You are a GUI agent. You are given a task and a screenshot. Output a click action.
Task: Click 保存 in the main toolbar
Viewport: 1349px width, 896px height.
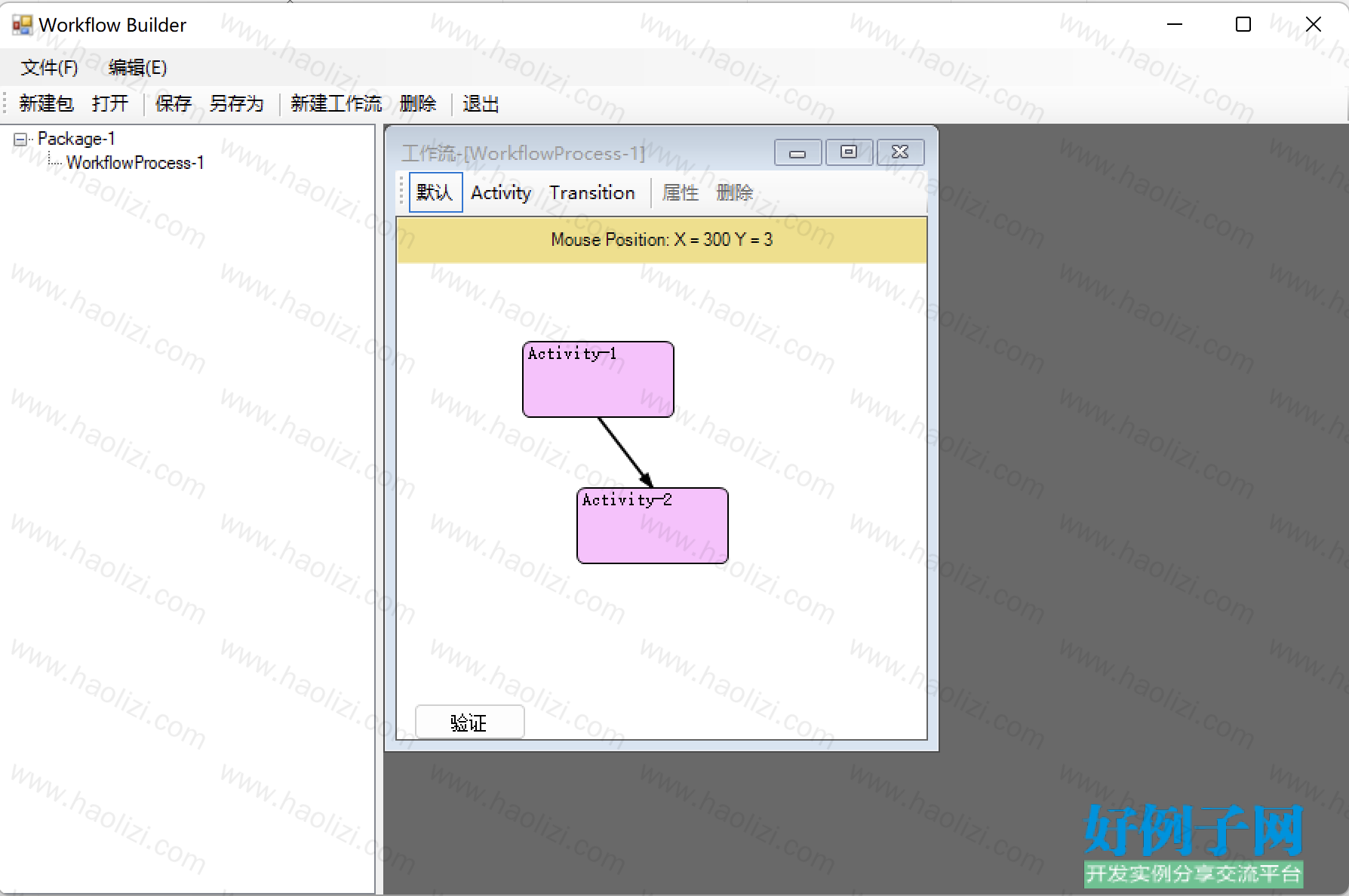click(x=173, y=103)
